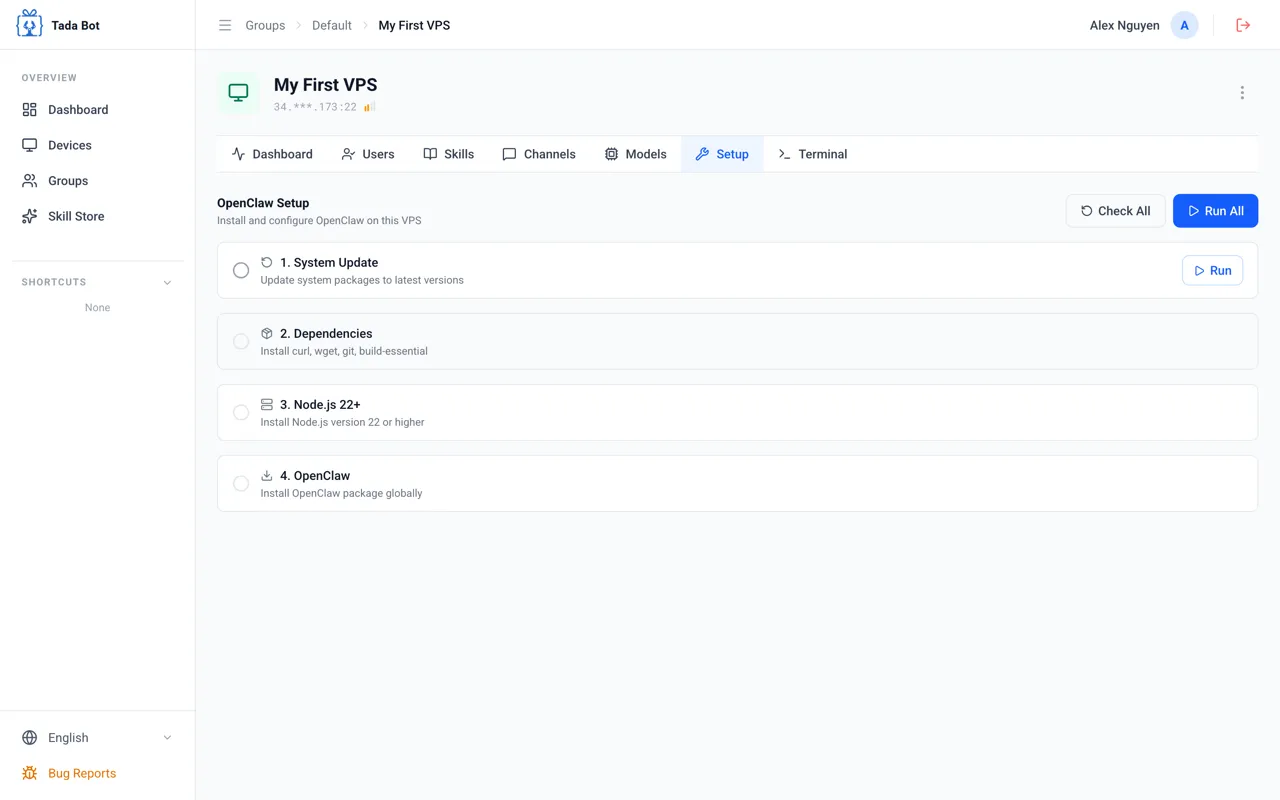
Task: Click the '3. Node.js 22+' step title
Action: [320, 404]
